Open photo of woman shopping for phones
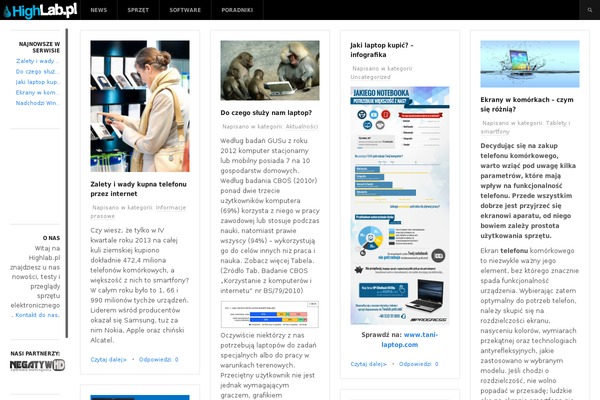Image resolution: width=600 pixels, height=400 pixels. point(140,106)
